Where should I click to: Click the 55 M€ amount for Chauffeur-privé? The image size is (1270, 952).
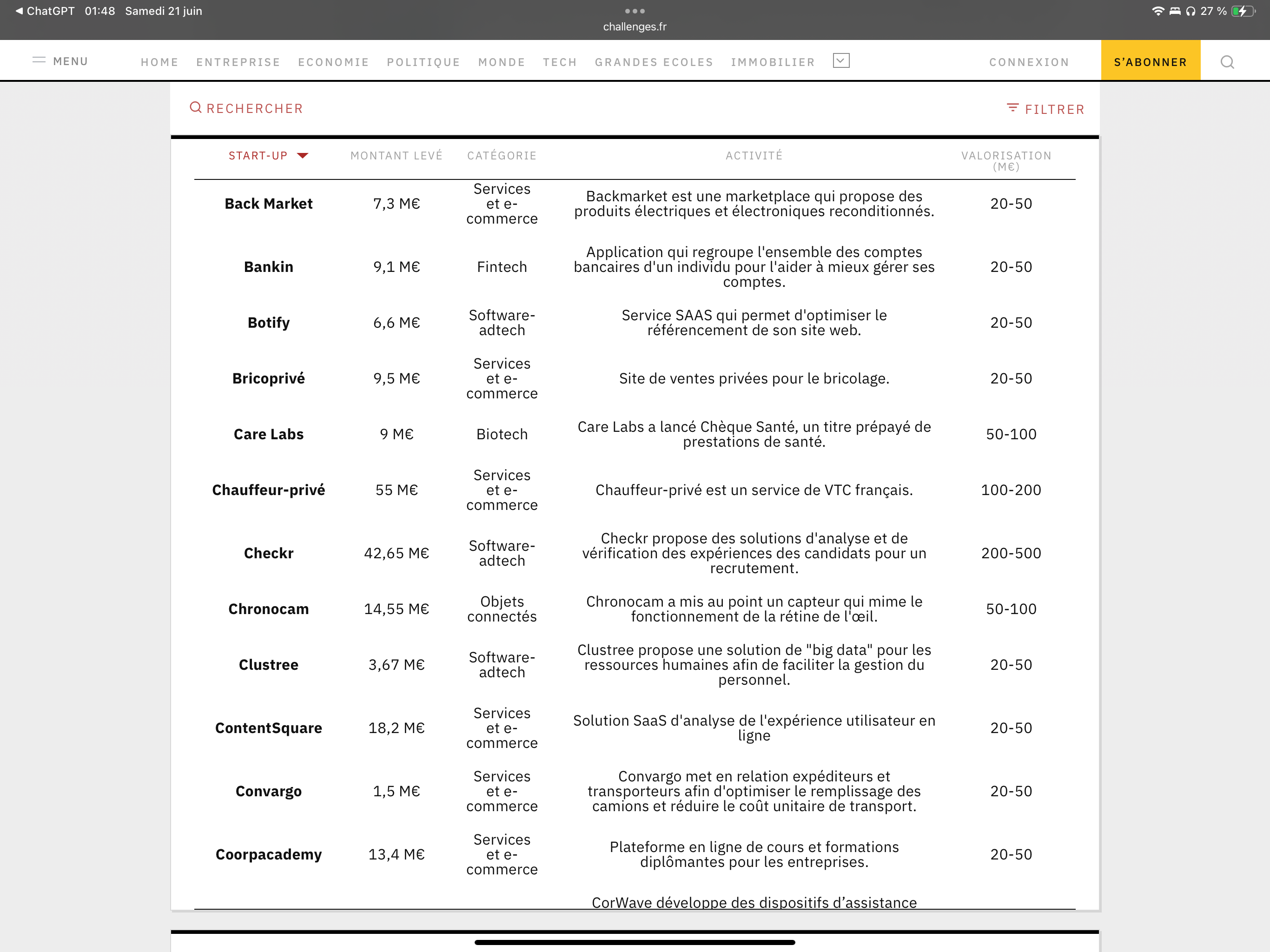(x=397, y=490)
